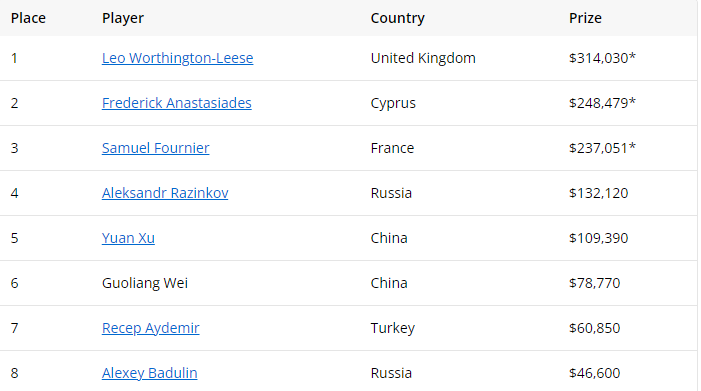This screenshot has width=701, height=391.
Task: Select the Guoliang Wei name cell
Action: (145, 283)
